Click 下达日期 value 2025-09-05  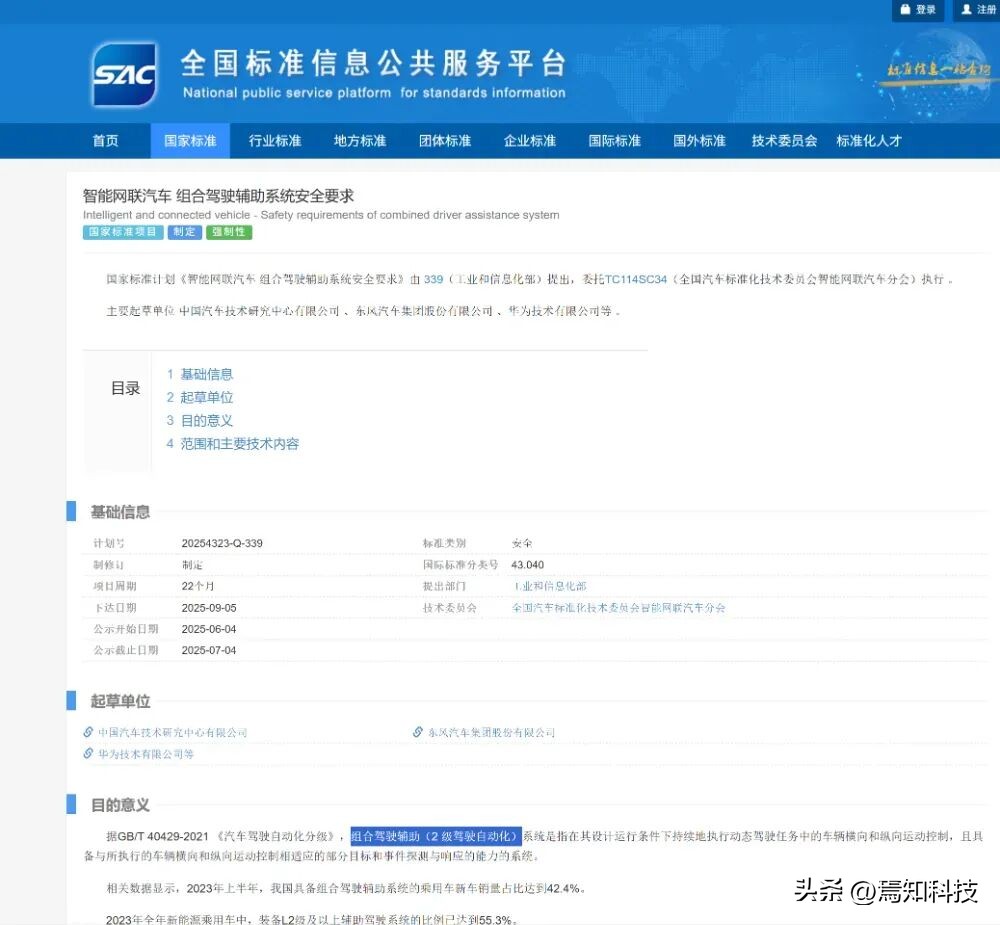(x=209, y=608)
